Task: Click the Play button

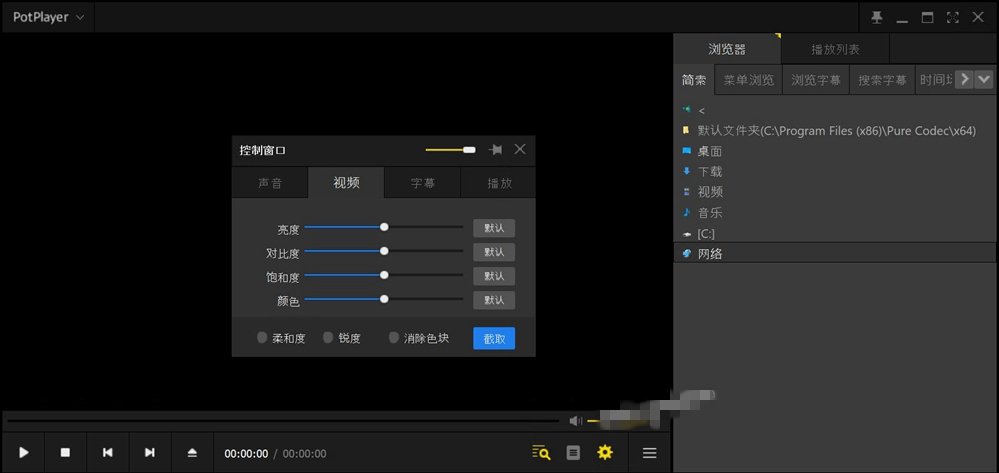Action: click(24, 453)
